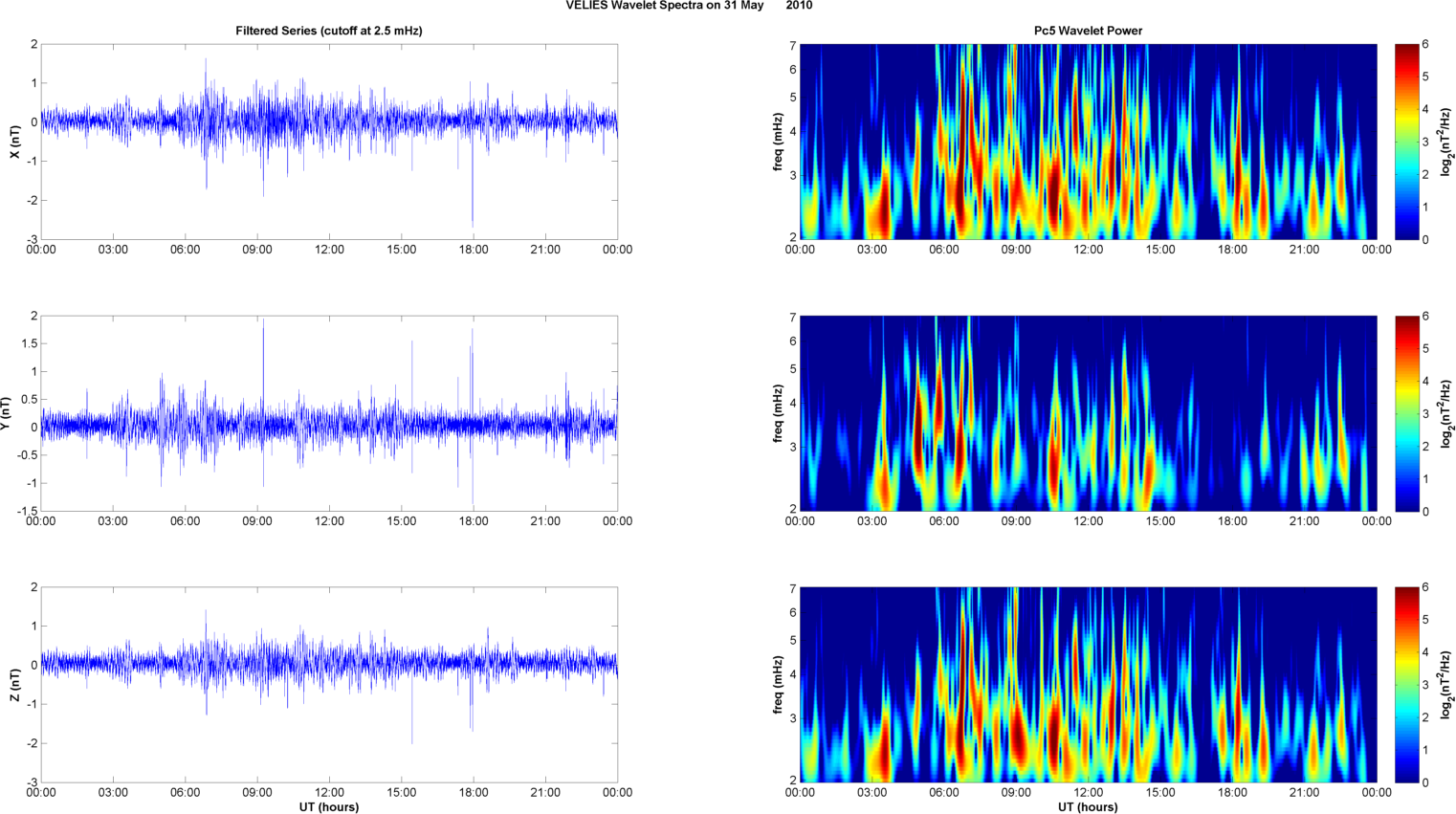Click the 'Pc5 Wavelet Power' heading

coord(1088,31)
